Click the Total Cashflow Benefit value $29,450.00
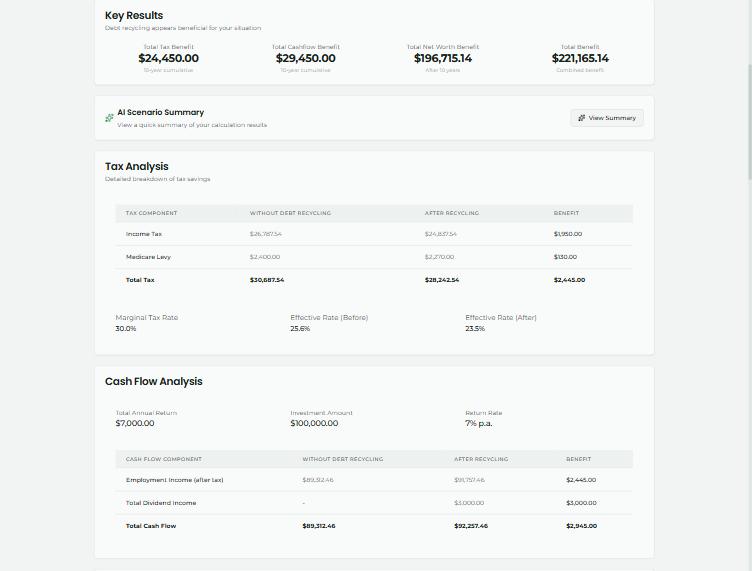 306,58
